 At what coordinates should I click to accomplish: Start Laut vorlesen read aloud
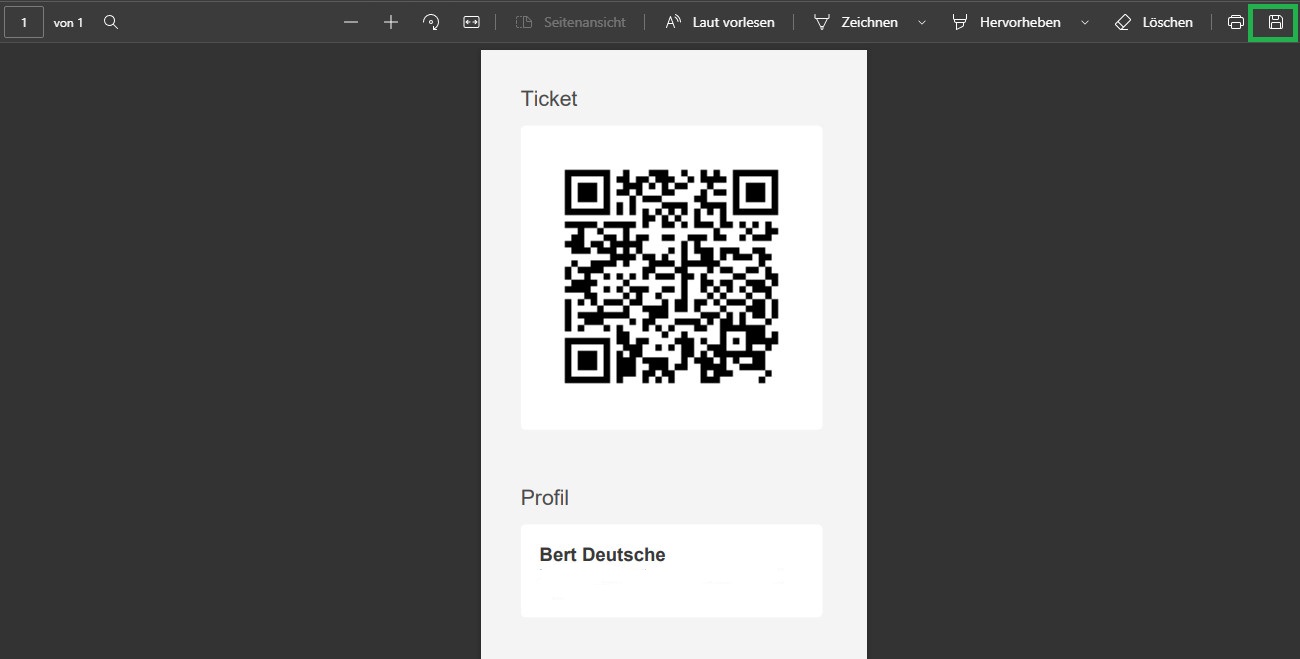[720, 22]
